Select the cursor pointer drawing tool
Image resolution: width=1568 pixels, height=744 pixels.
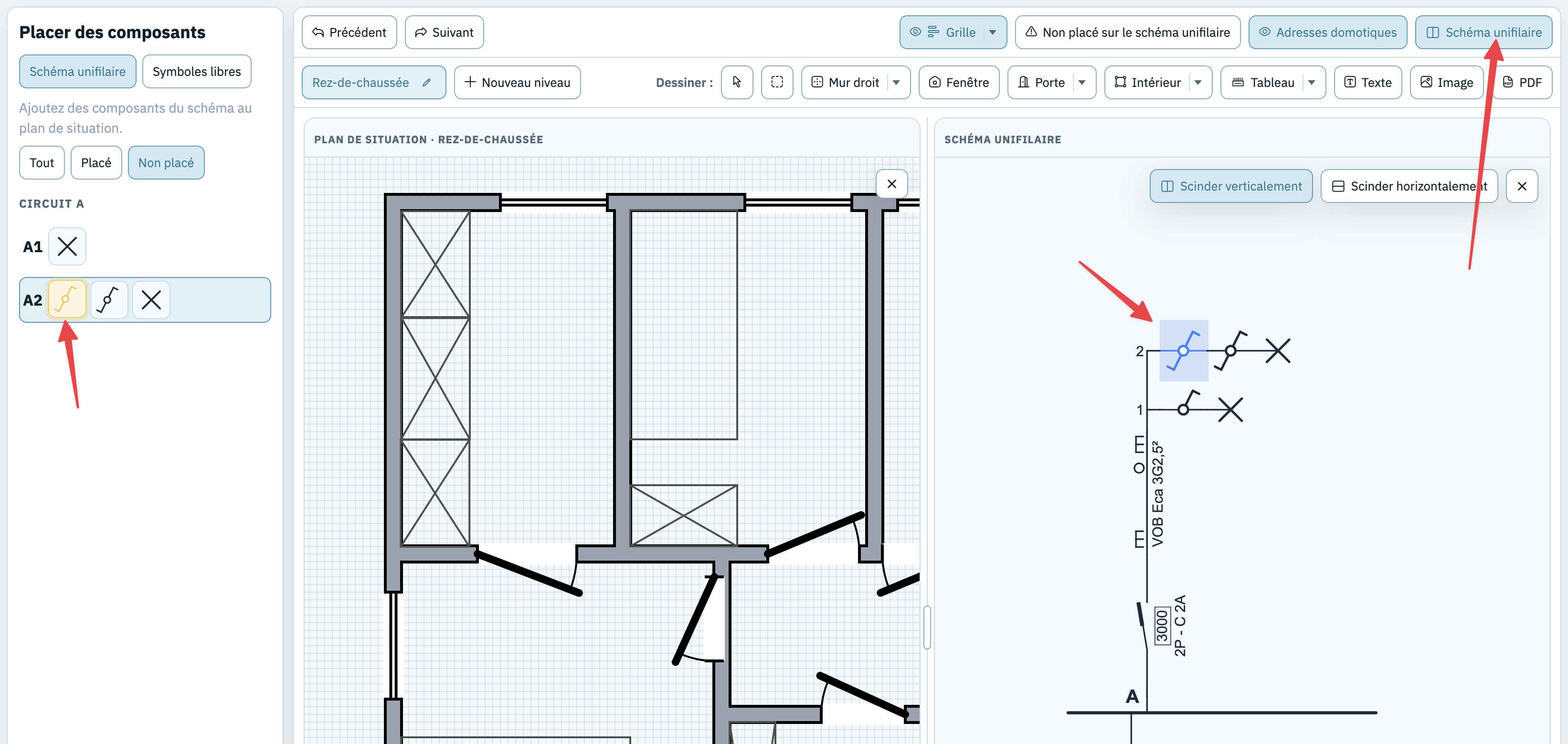(737, 82)
